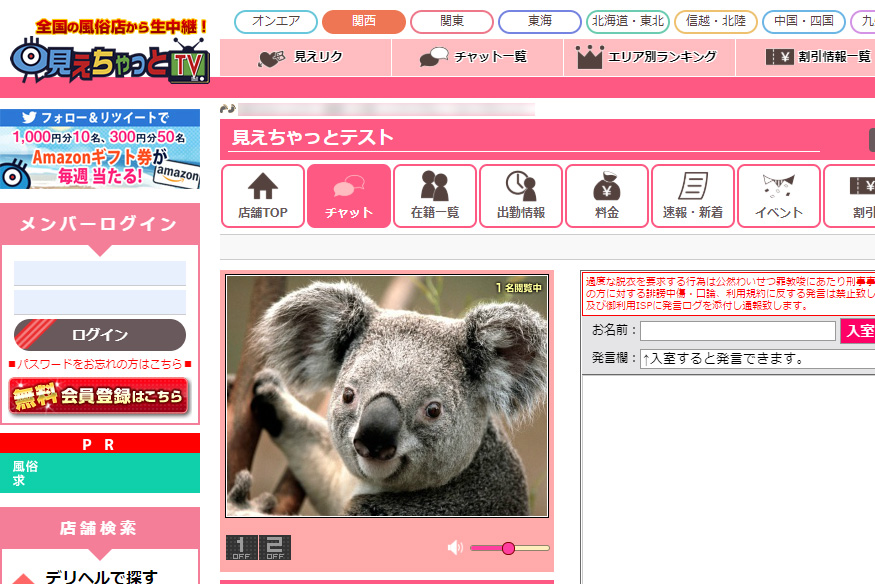Toggle camera 2 OFF button
Screen dimensions: 875x584
point(275,547)
